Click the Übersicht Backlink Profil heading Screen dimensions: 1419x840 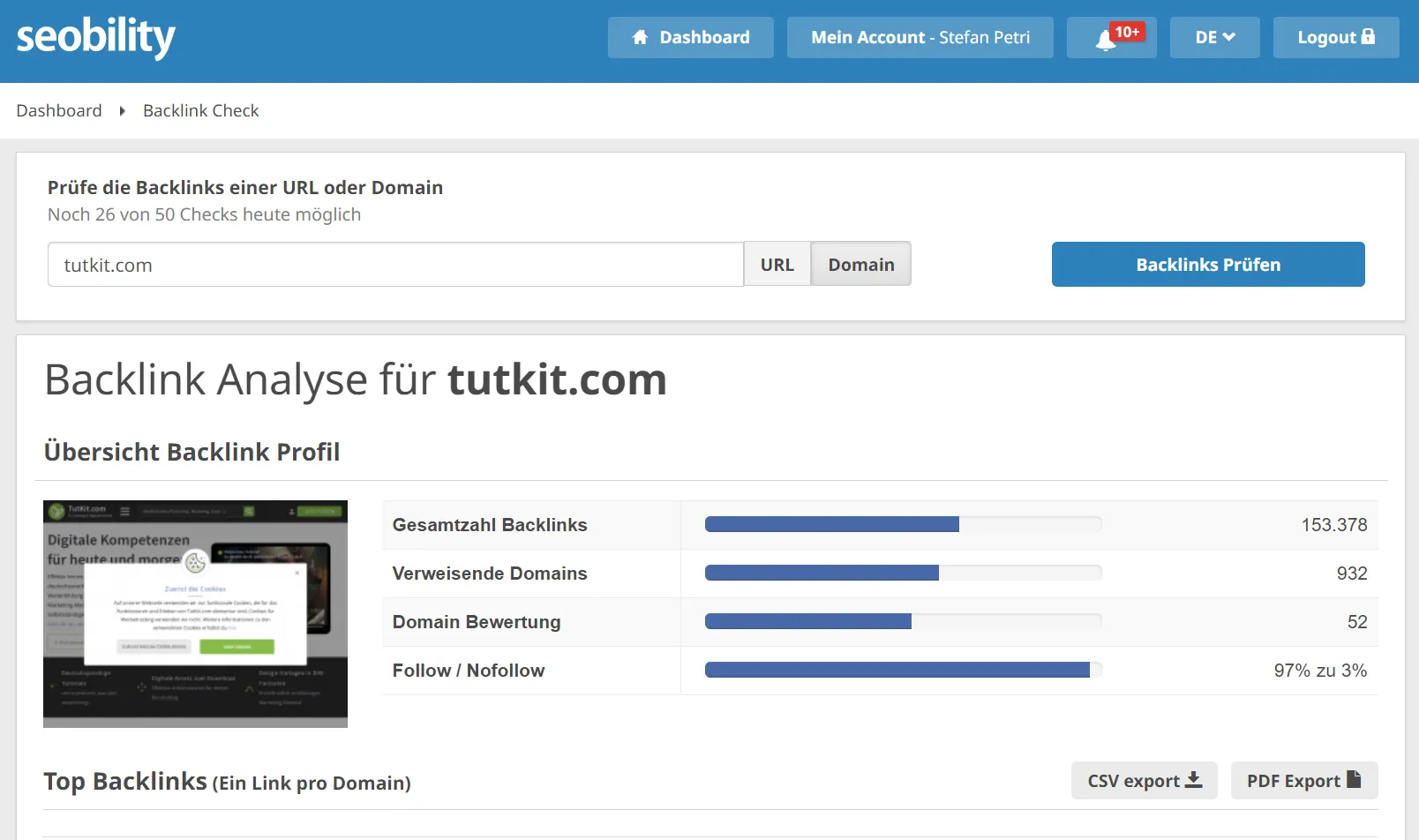tap(191, 452)
